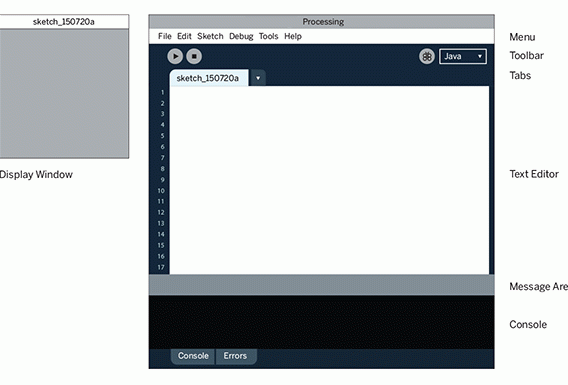Screen dimensions: 568x385
Task: Click the "Console" annotation label on the right
Action: coord(528,325)
